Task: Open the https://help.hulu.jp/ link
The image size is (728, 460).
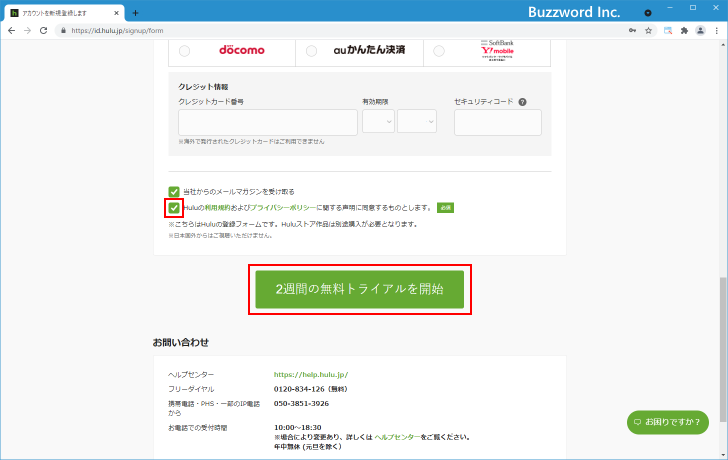Action: [x=311, y=375]
